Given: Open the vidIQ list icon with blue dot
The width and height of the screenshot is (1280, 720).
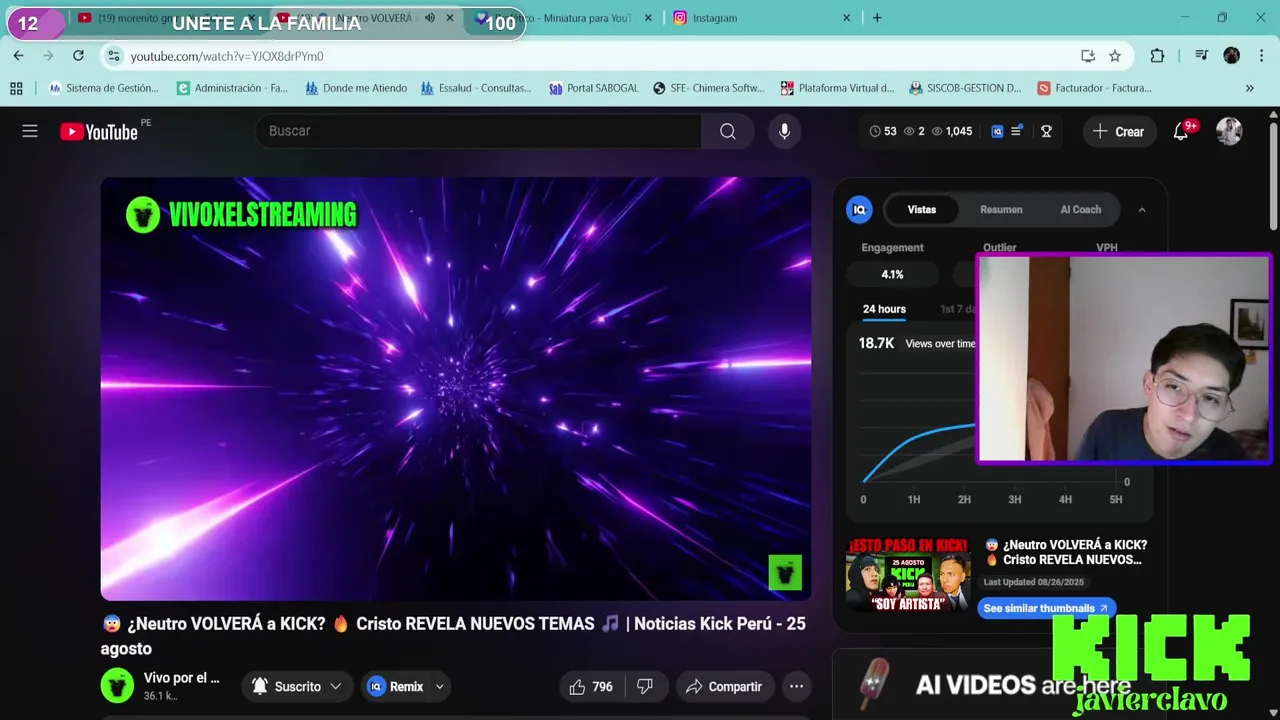Looking at the screenshot, I should coord(1017,131).
